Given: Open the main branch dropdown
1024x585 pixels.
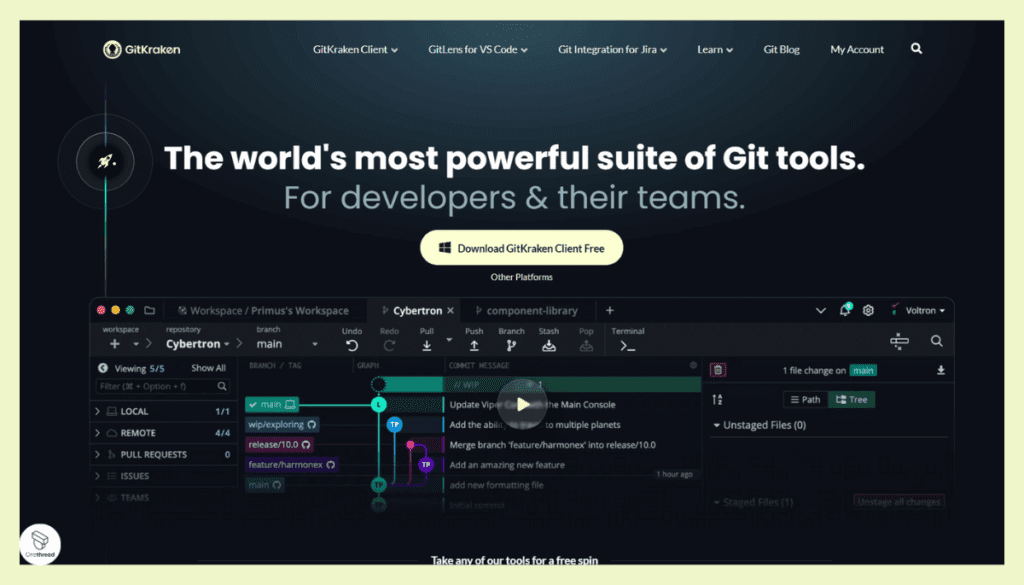Looking at the screenshot, I should [287, 344].
